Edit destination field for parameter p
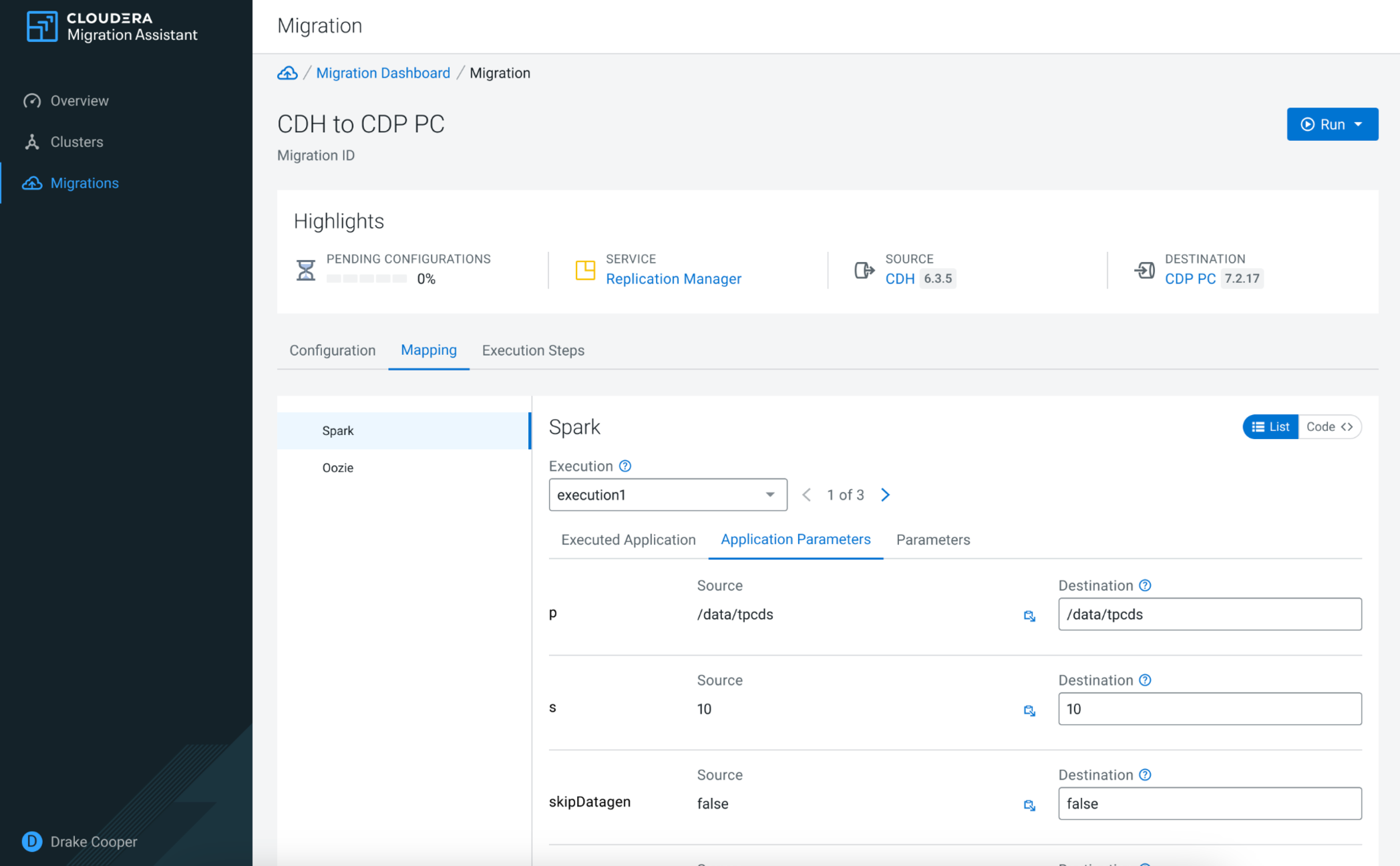This screenshot has width=1400, height=866. 1210,614
